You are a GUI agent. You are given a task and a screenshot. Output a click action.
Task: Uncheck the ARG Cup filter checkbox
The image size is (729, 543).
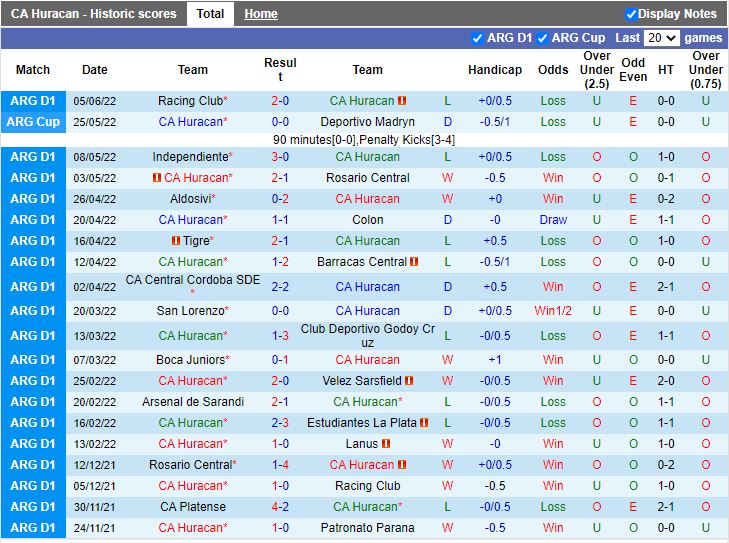(542, 38)
